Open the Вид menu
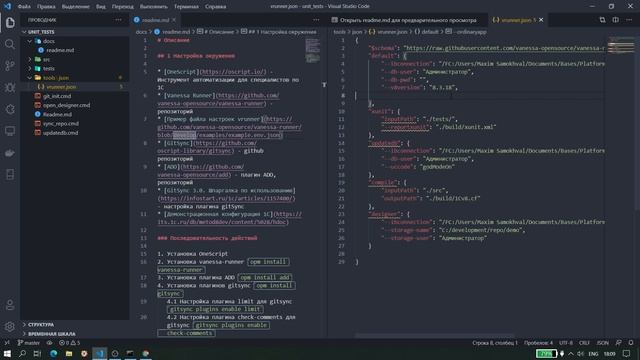640x360 pixels. (100, 7)
